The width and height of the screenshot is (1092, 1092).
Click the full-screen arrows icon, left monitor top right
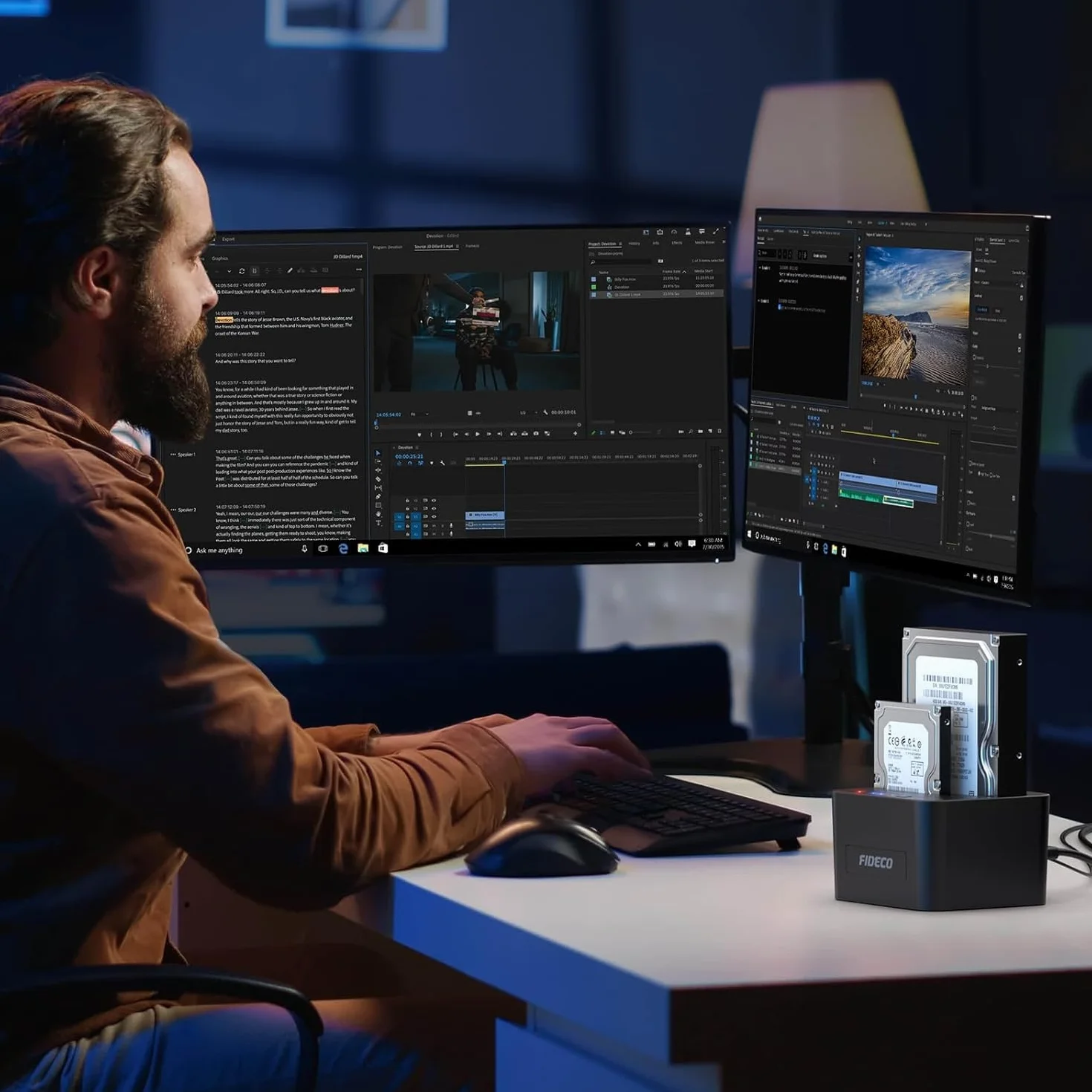(x=716, y=232)
